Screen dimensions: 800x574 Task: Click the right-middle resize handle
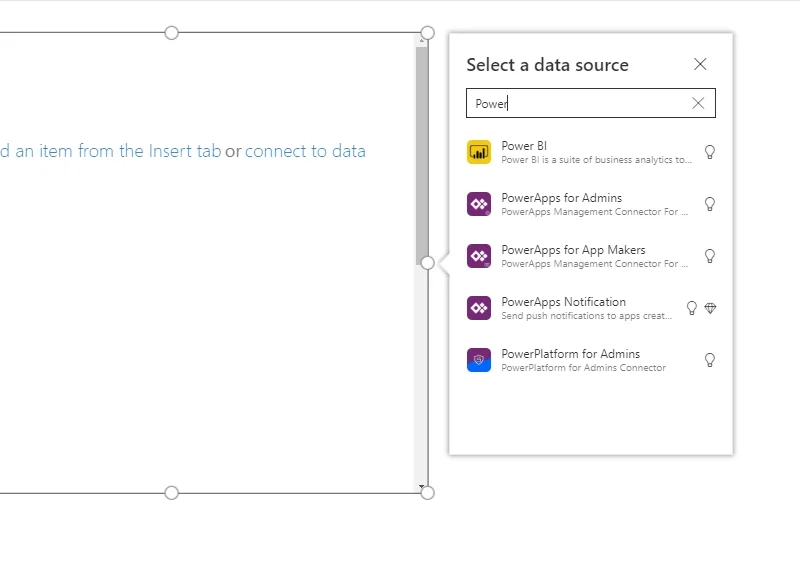pos(428,263)
